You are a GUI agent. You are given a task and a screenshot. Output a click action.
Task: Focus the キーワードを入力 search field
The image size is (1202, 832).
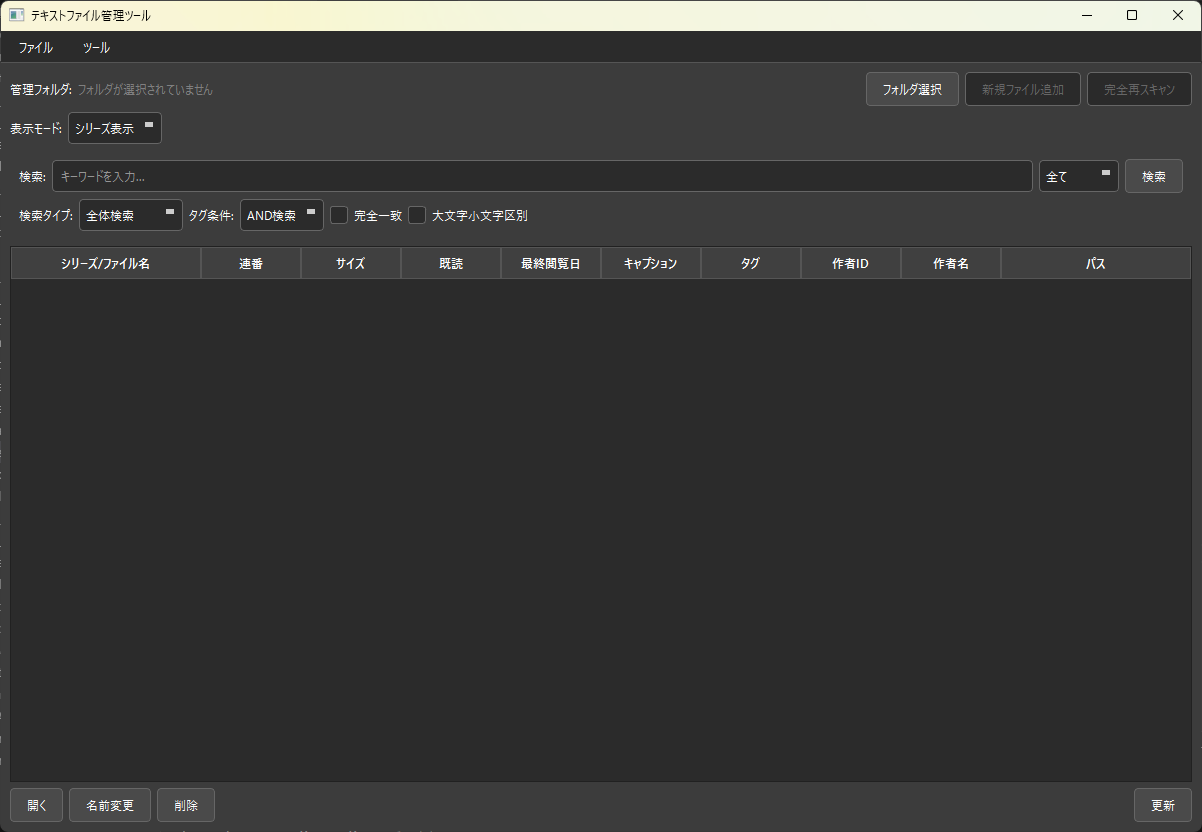[541, 176]
